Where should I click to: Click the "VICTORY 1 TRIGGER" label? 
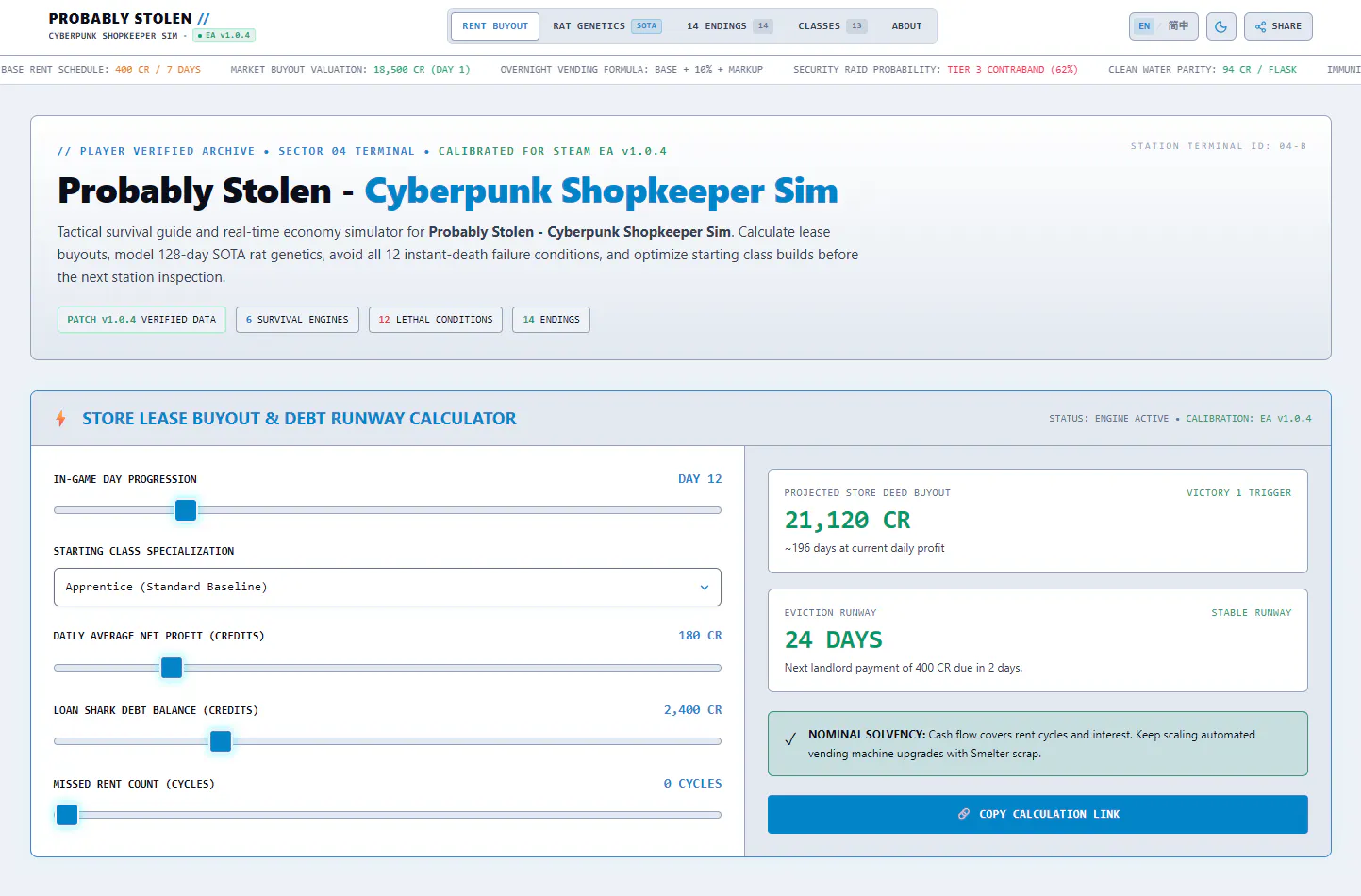tap(1238, 493)
